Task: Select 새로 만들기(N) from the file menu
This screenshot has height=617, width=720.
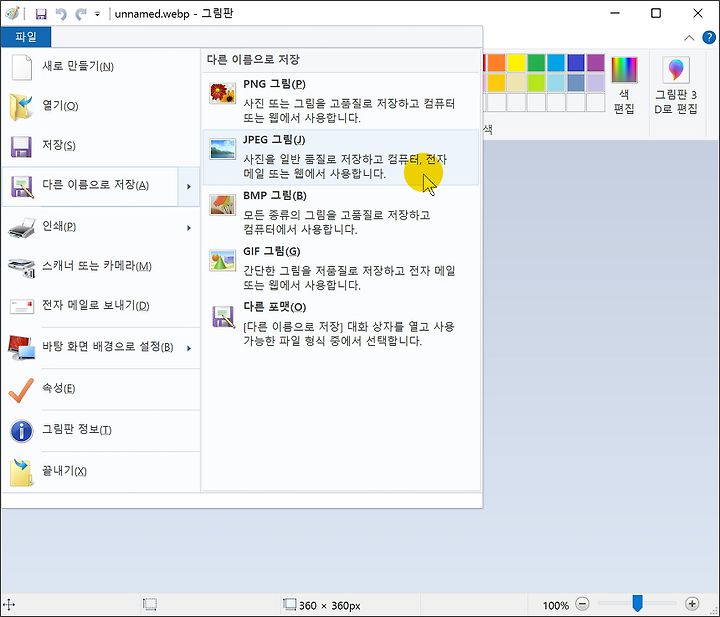Action: tap(101, 67)
